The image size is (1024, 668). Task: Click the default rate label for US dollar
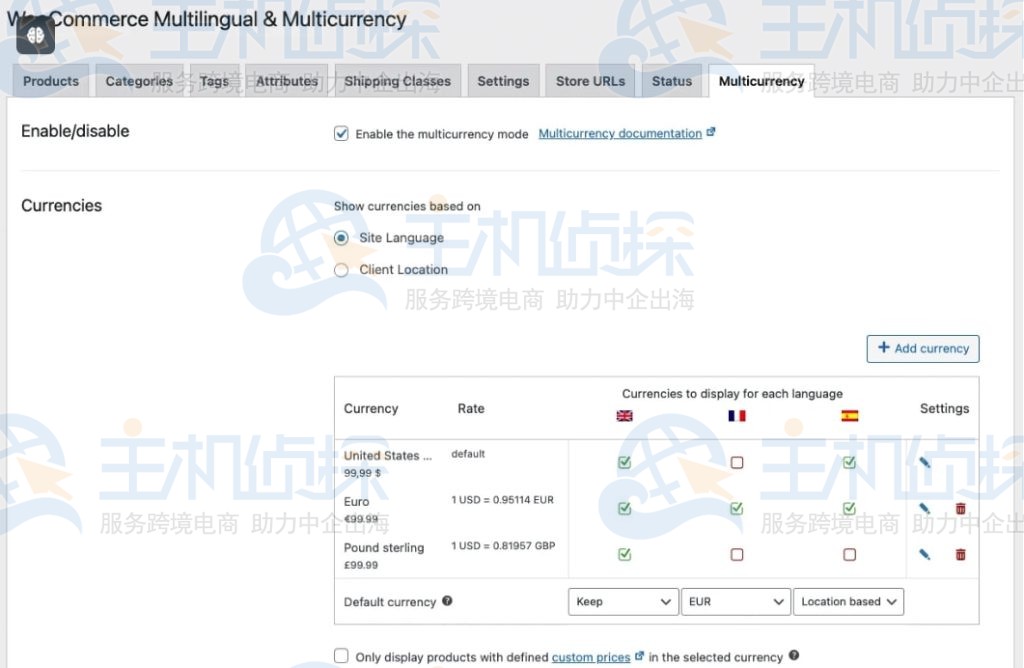468,454
